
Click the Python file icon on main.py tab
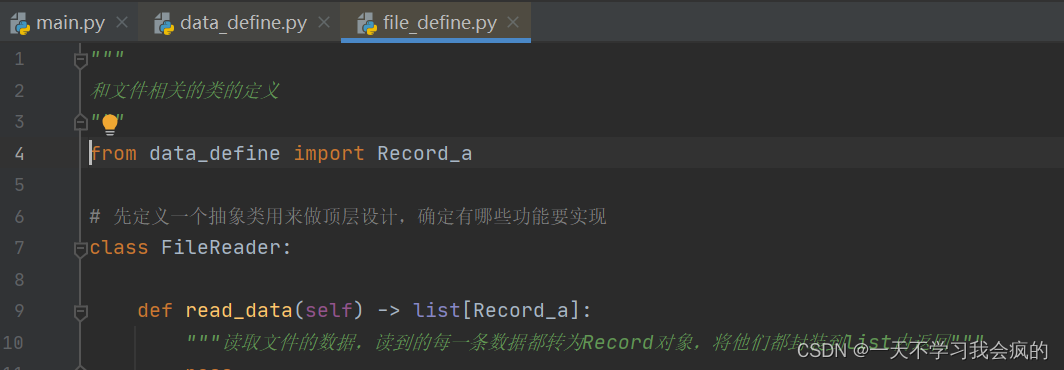[20, 23]
